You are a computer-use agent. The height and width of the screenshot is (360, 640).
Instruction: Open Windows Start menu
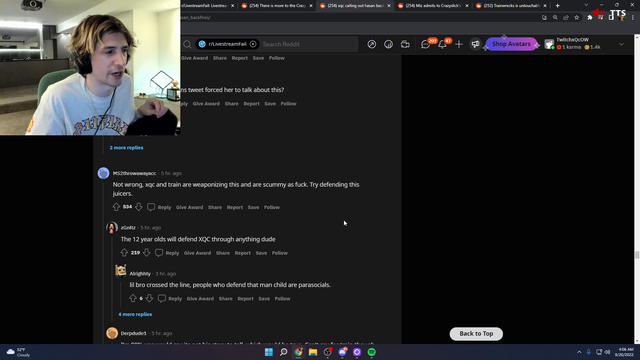click(x=269, y=352)
